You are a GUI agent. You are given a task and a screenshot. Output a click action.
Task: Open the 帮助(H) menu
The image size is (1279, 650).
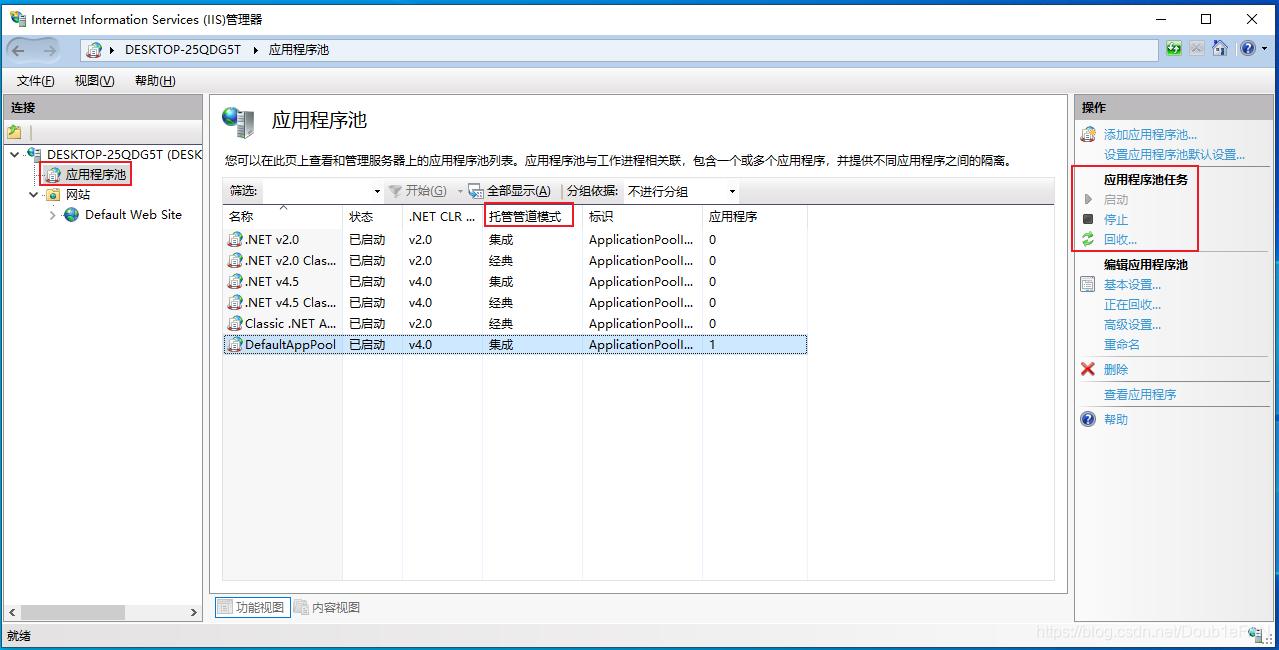click(155, 81)
